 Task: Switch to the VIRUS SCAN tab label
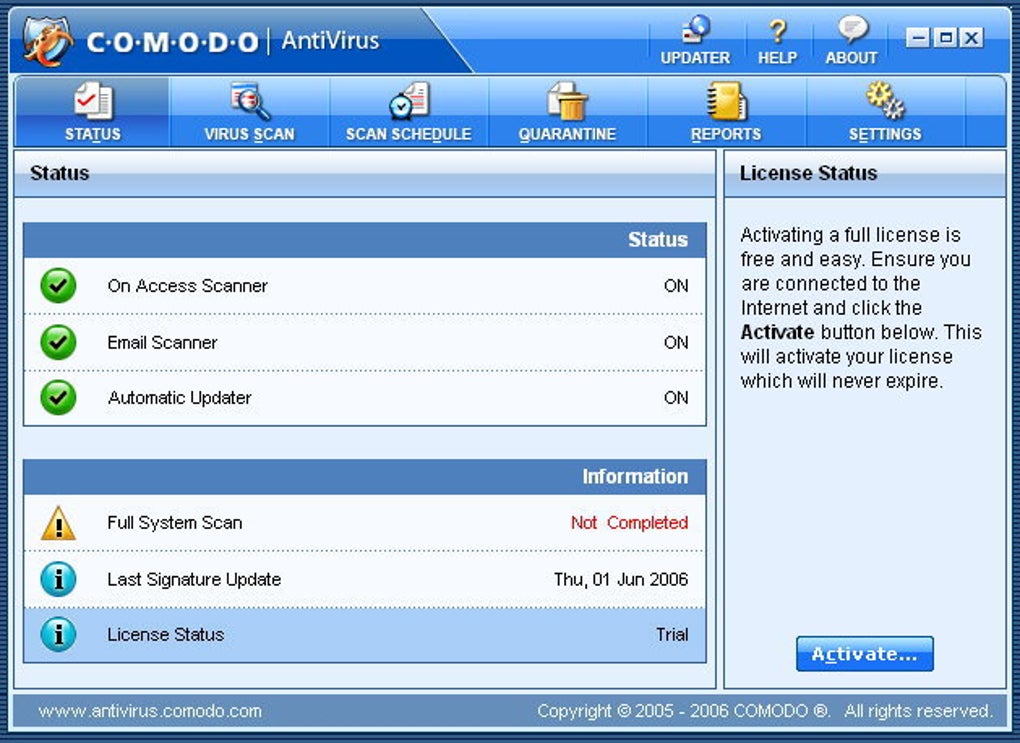[250, 134]
